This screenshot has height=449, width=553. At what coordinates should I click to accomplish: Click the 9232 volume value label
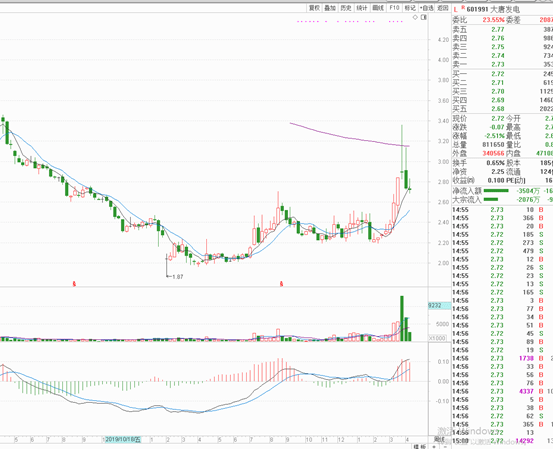point(435,306)
